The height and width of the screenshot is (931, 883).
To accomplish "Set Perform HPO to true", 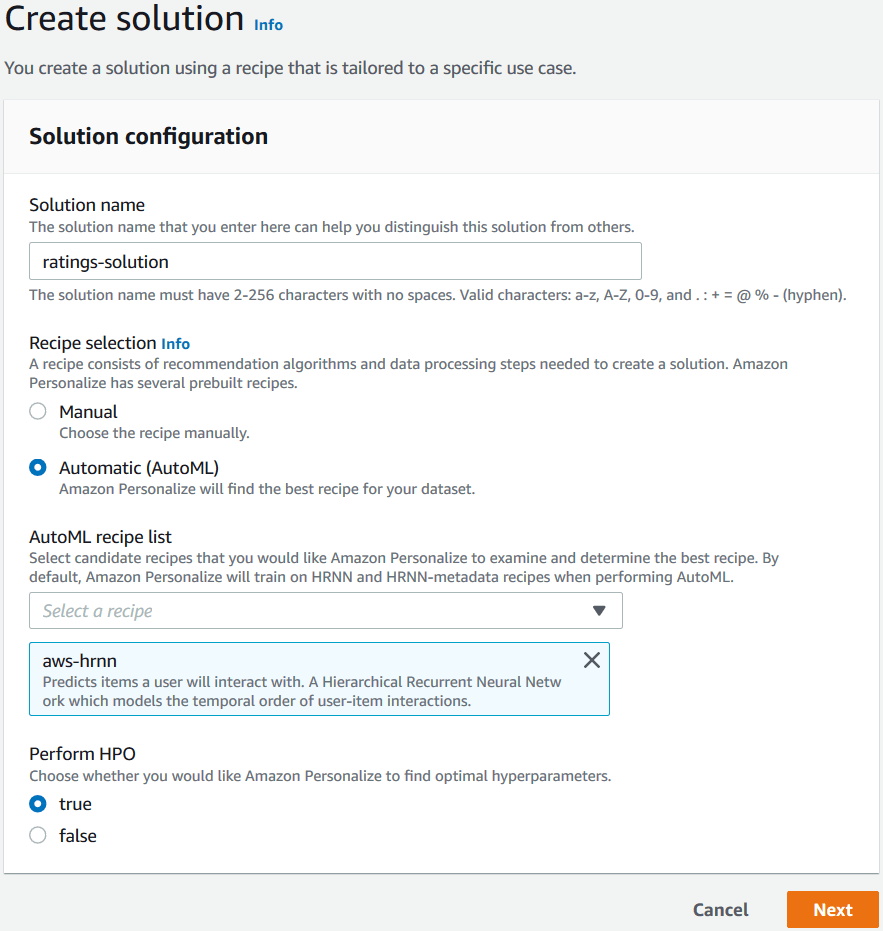I will (38, 804).
